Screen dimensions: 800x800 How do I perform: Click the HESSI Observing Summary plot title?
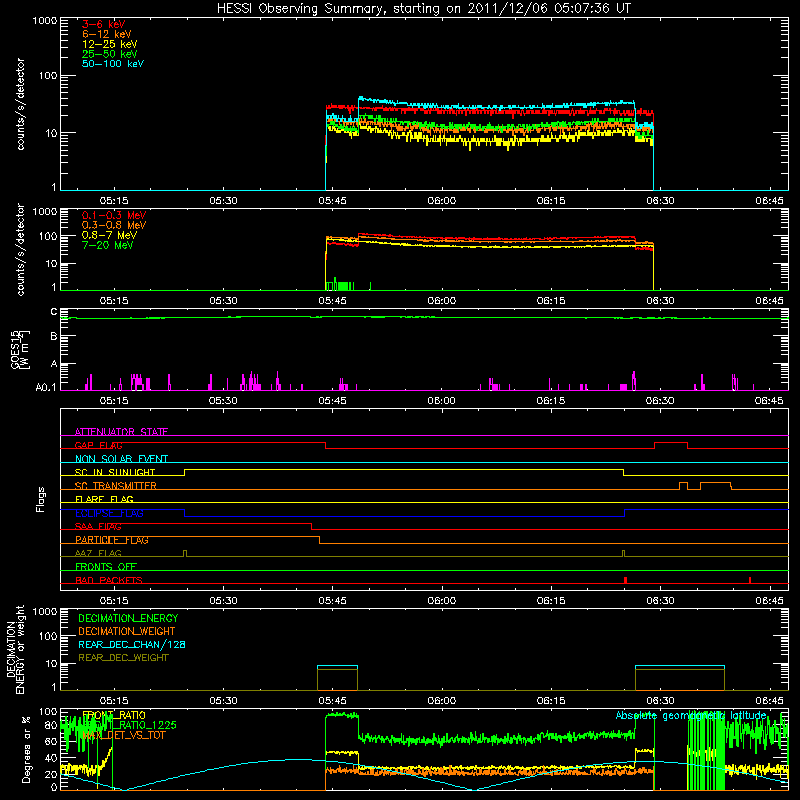pyautogui.click(x=424, y=9)
